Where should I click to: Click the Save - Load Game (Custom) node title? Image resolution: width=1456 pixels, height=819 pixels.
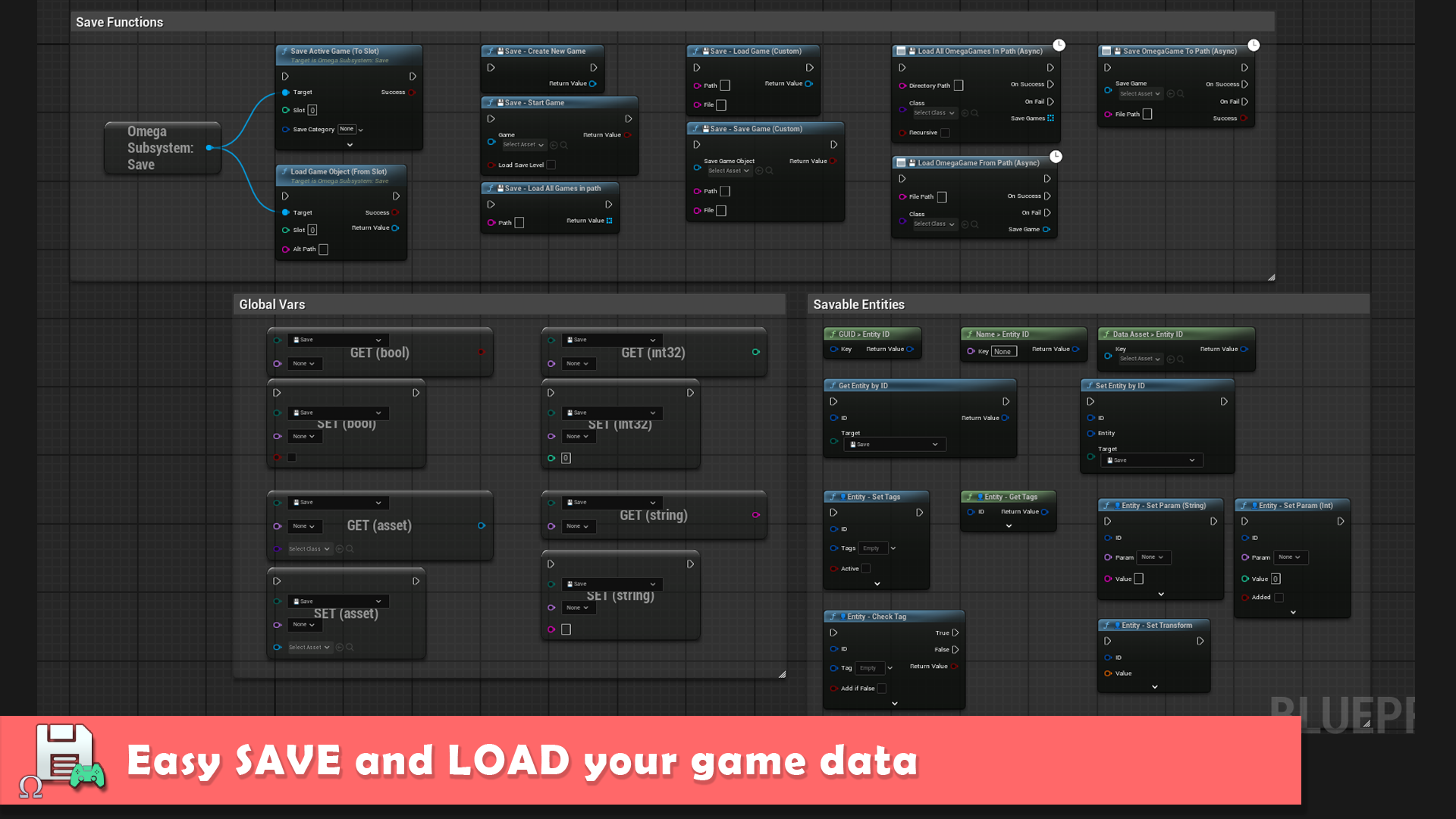755,51
